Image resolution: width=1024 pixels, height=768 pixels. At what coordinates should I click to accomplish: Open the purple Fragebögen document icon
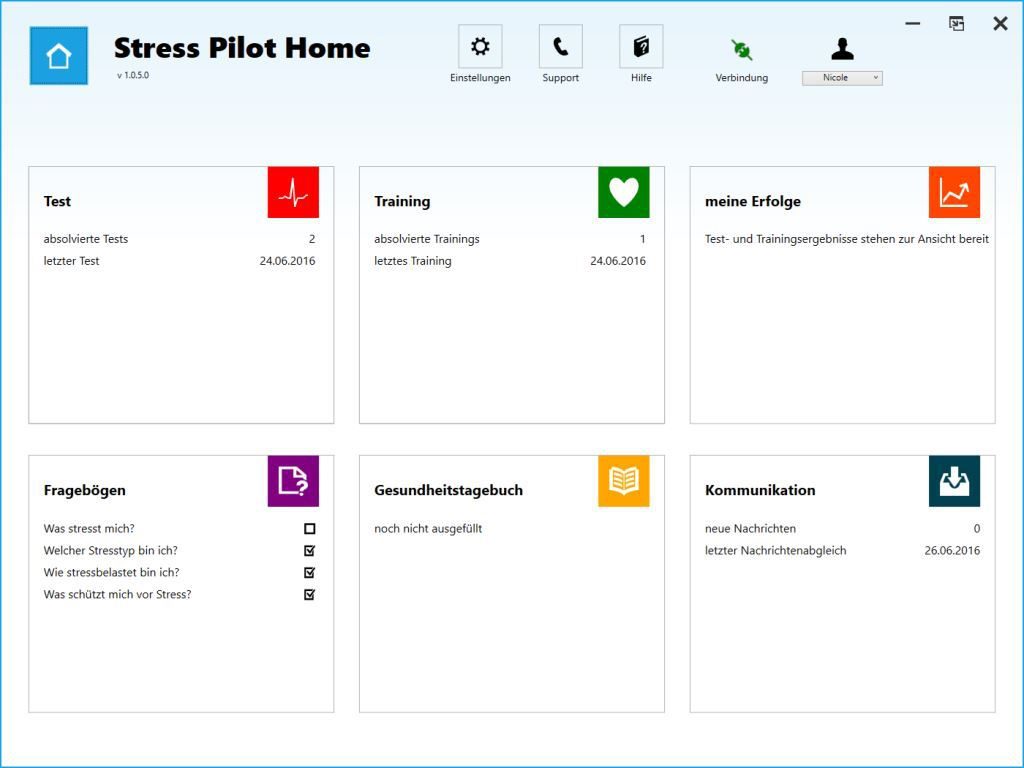click(x=293, y=481)
